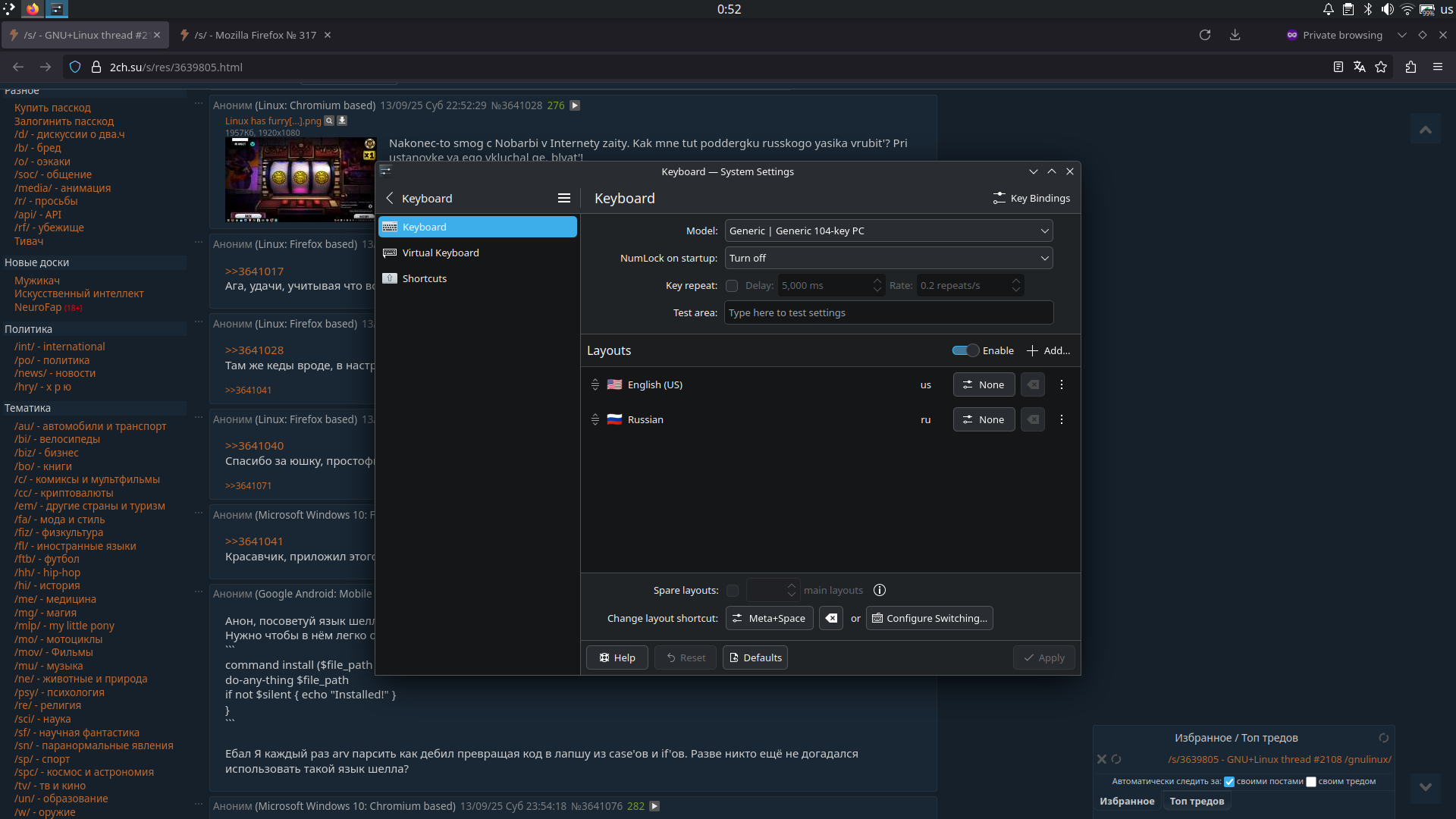Click the Defaults button

[x=755, y=657]
